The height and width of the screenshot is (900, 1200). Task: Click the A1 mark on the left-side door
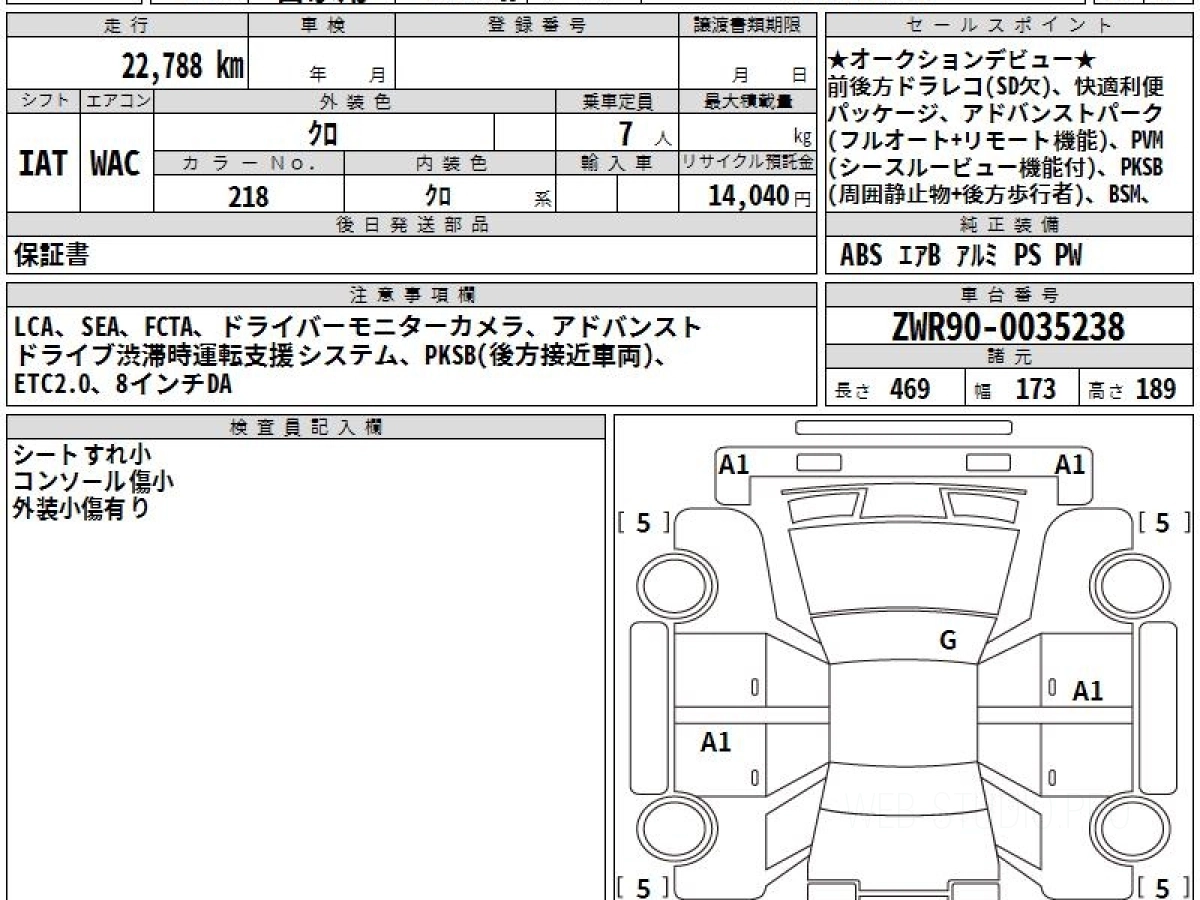[x=715, y=742]
